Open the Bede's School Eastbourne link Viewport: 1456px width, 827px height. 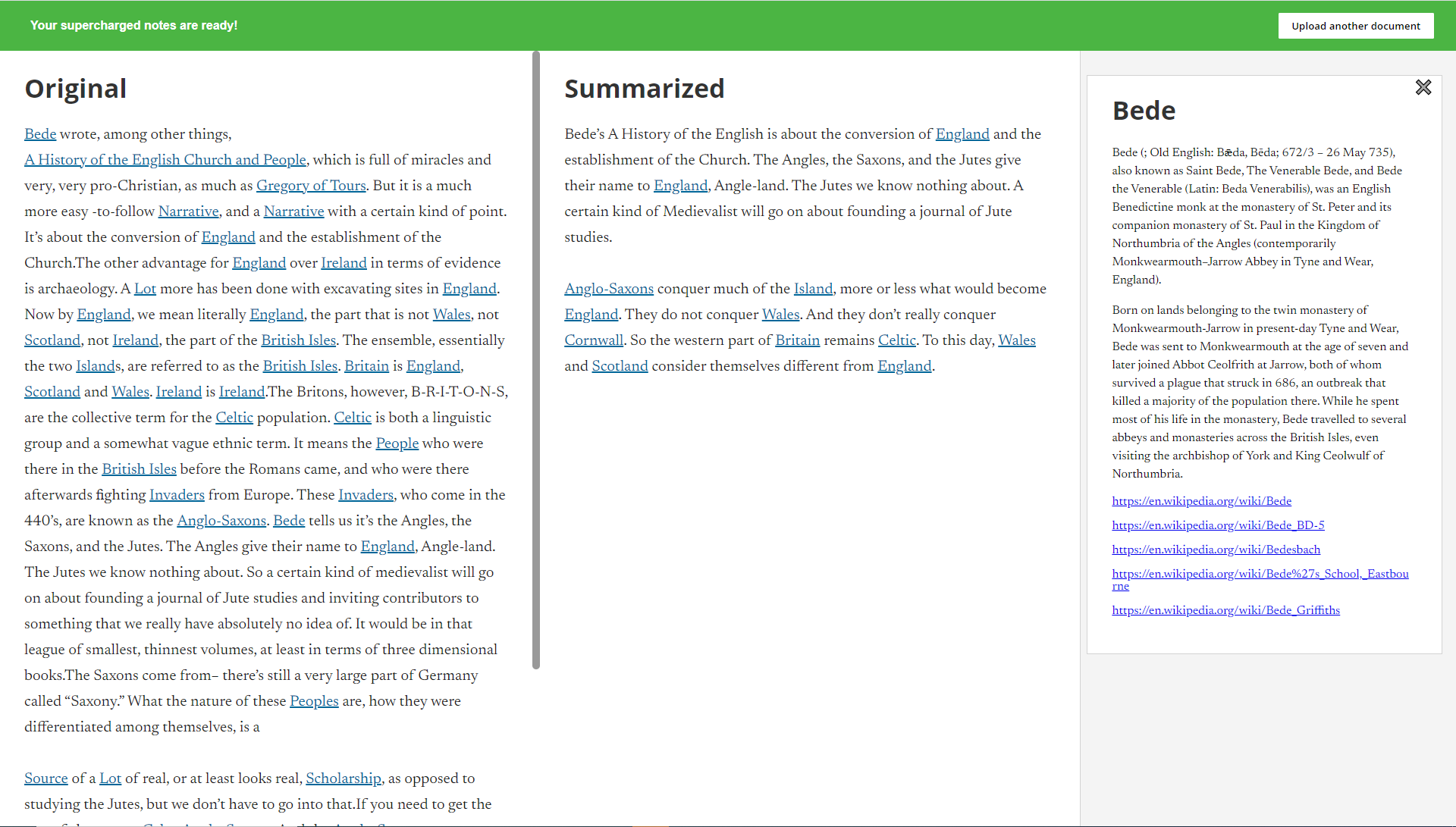1260,574
